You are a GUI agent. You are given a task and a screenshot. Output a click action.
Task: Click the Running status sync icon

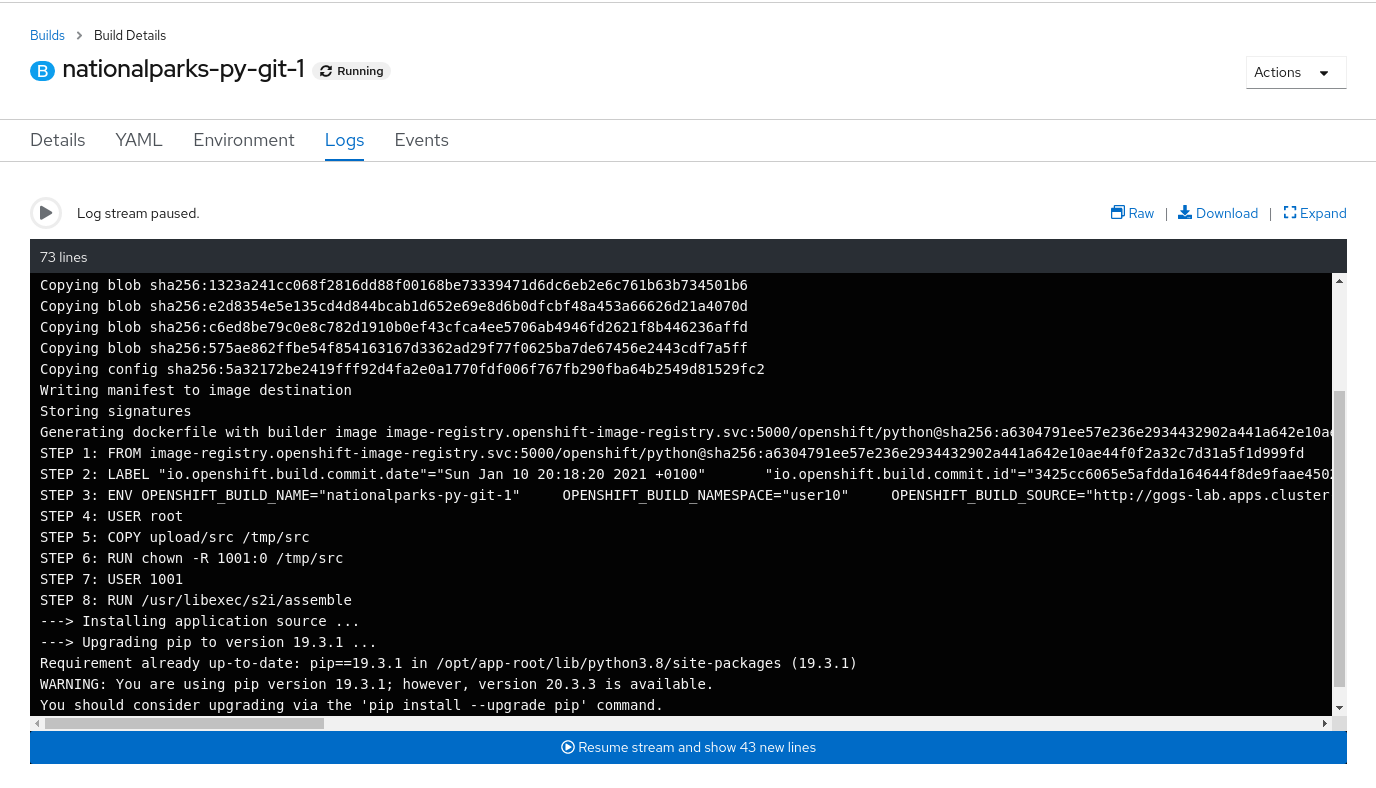coord(325,71)
